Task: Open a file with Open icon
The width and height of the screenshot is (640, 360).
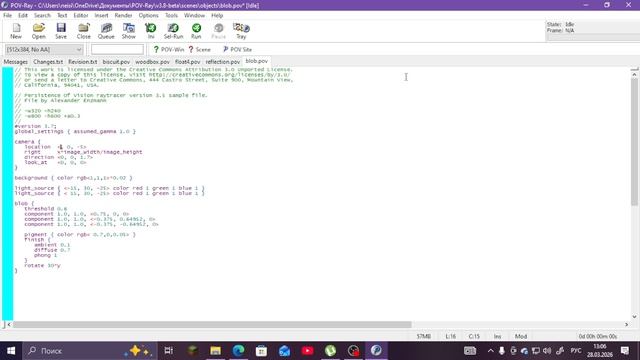Action: (38, 31)
